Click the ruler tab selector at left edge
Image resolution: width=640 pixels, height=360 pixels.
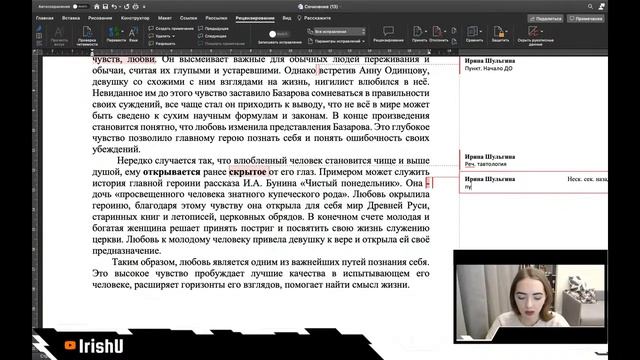(x=35, y=52)
